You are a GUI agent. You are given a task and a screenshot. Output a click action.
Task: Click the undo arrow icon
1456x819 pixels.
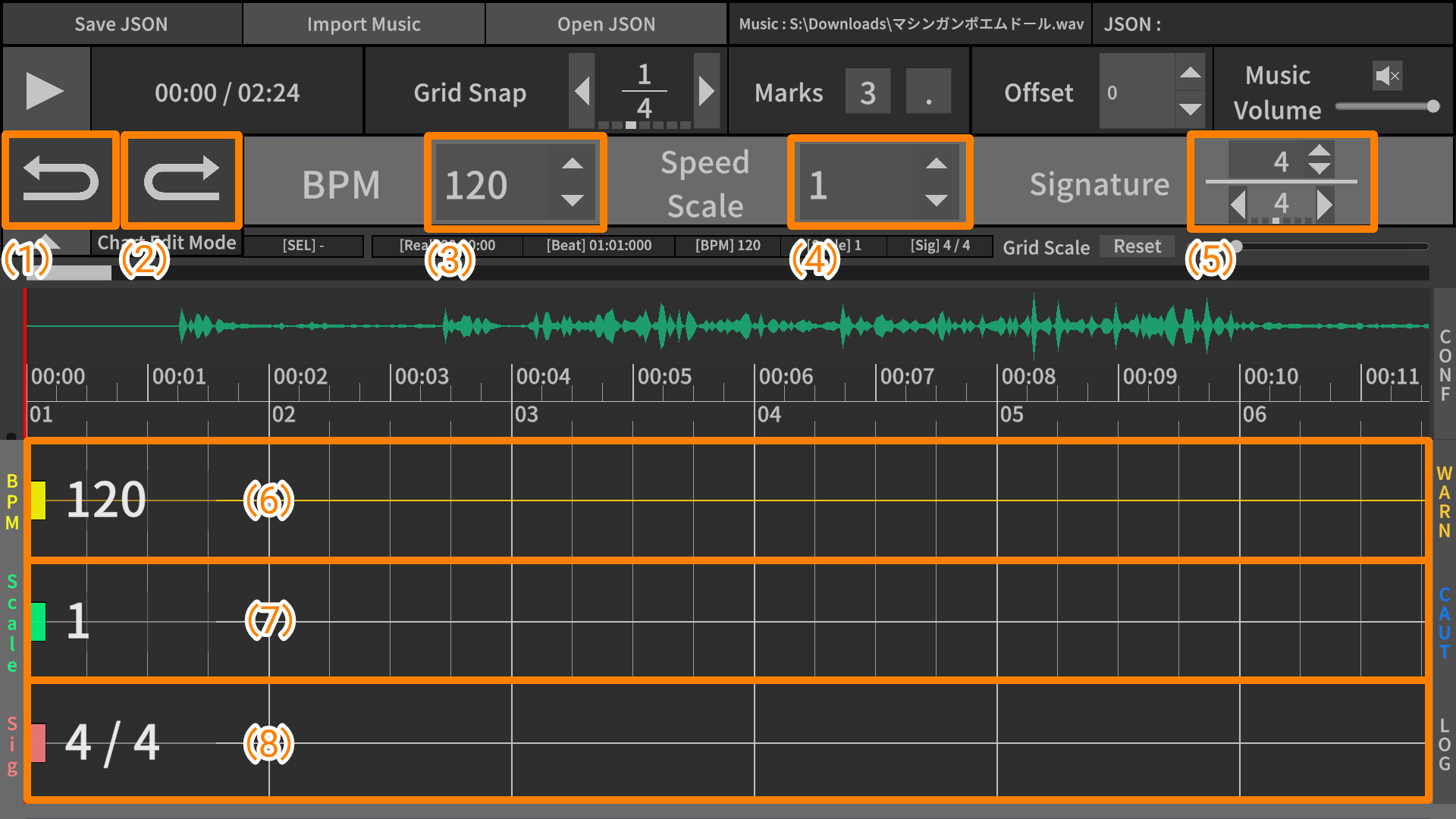[x=61, y=180]
